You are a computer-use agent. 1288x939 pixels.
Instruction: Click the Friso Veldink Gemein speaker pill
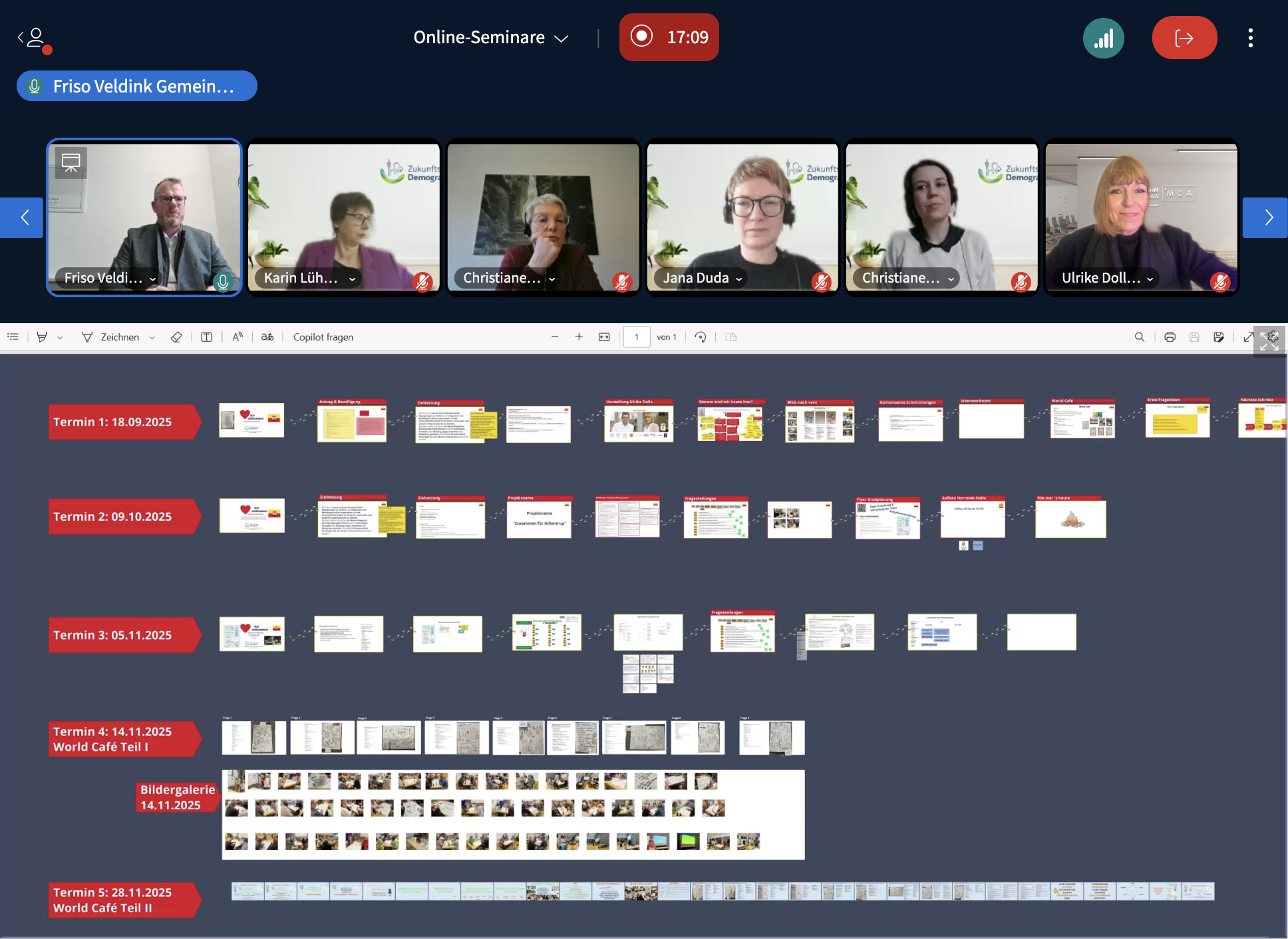point(137,86)
